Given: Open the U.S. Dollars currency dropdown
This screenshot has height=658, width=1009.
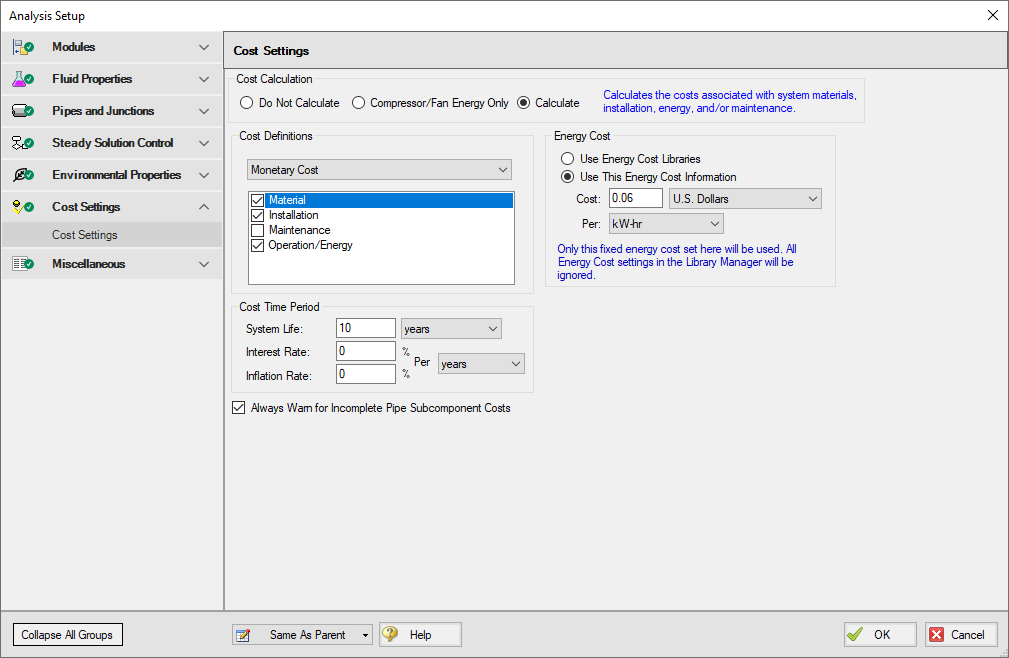Looking at the screenshot, I should click(745, 199).
